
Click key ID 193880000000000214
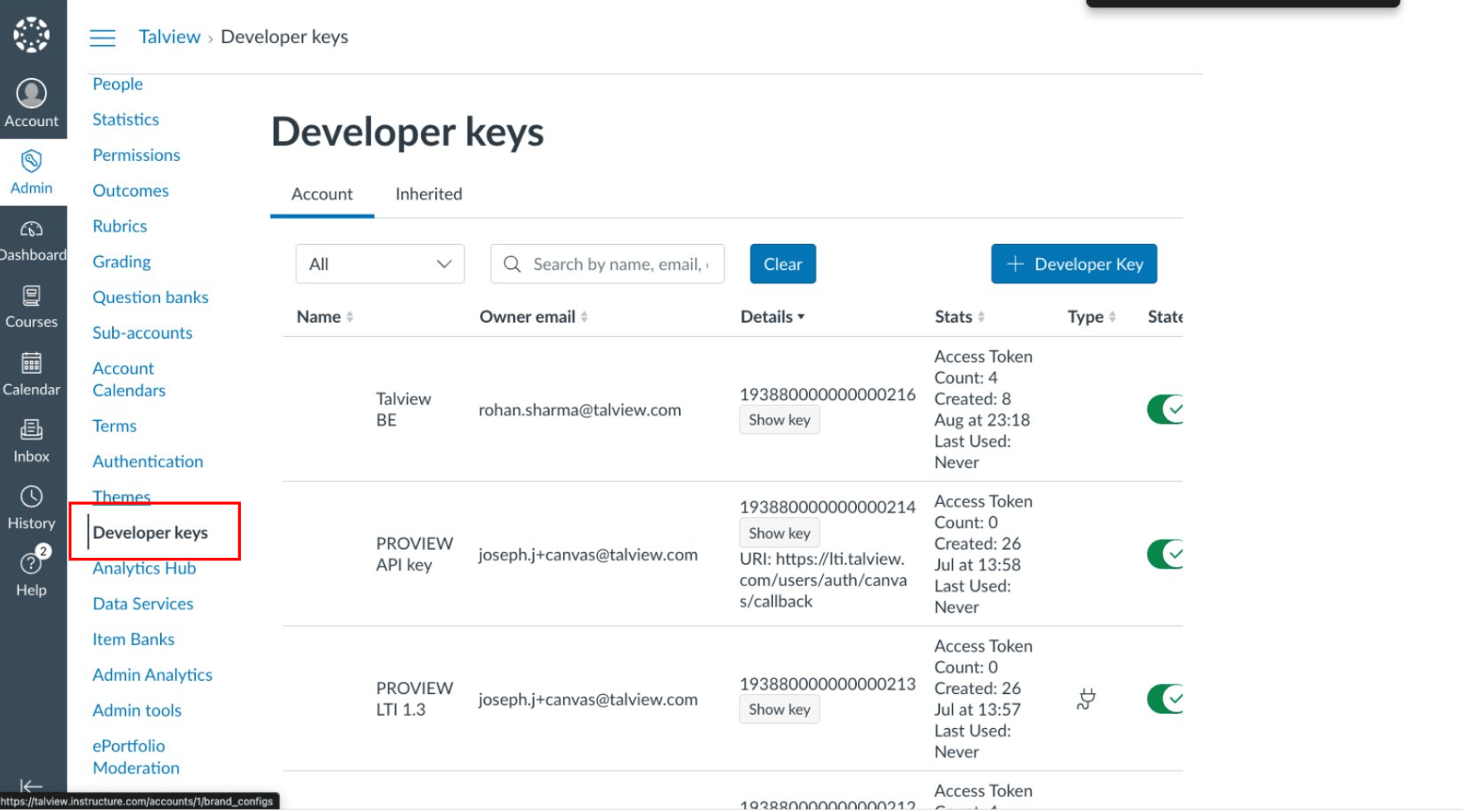click(x=828, y=507)
